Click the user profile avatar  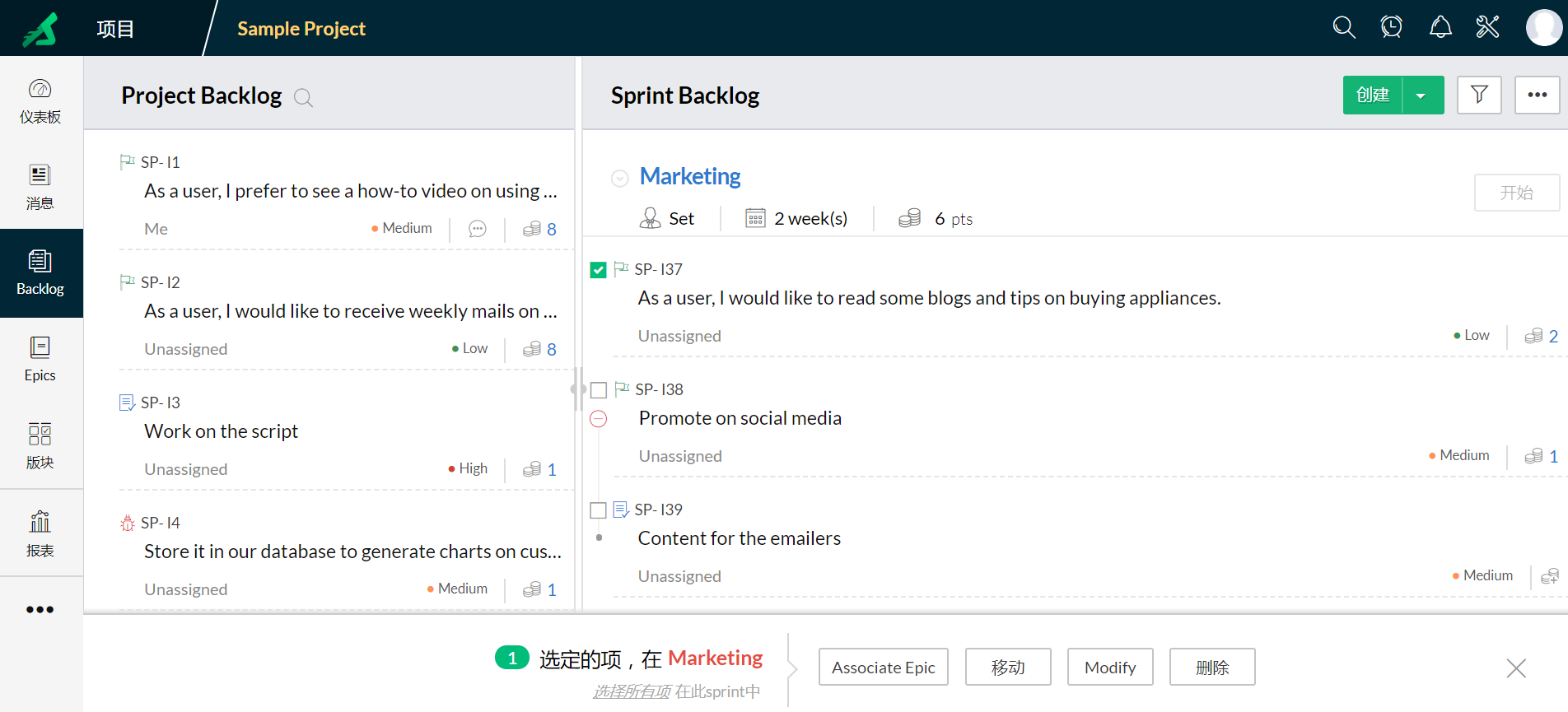click(x=1543, y=28)
